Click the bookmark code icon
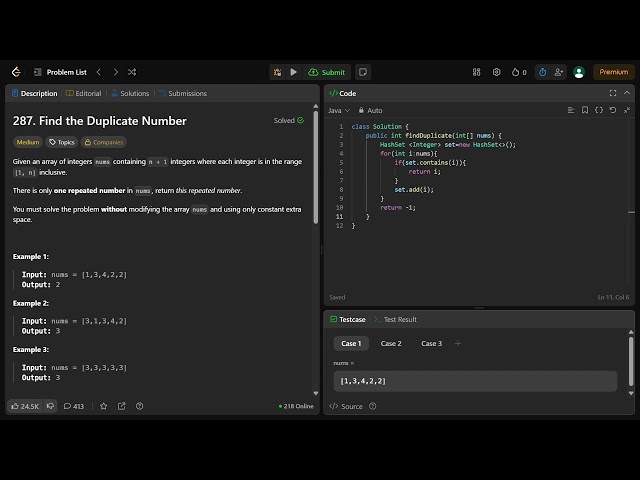This screenshot has width=640, height=480. pos(585,110)
